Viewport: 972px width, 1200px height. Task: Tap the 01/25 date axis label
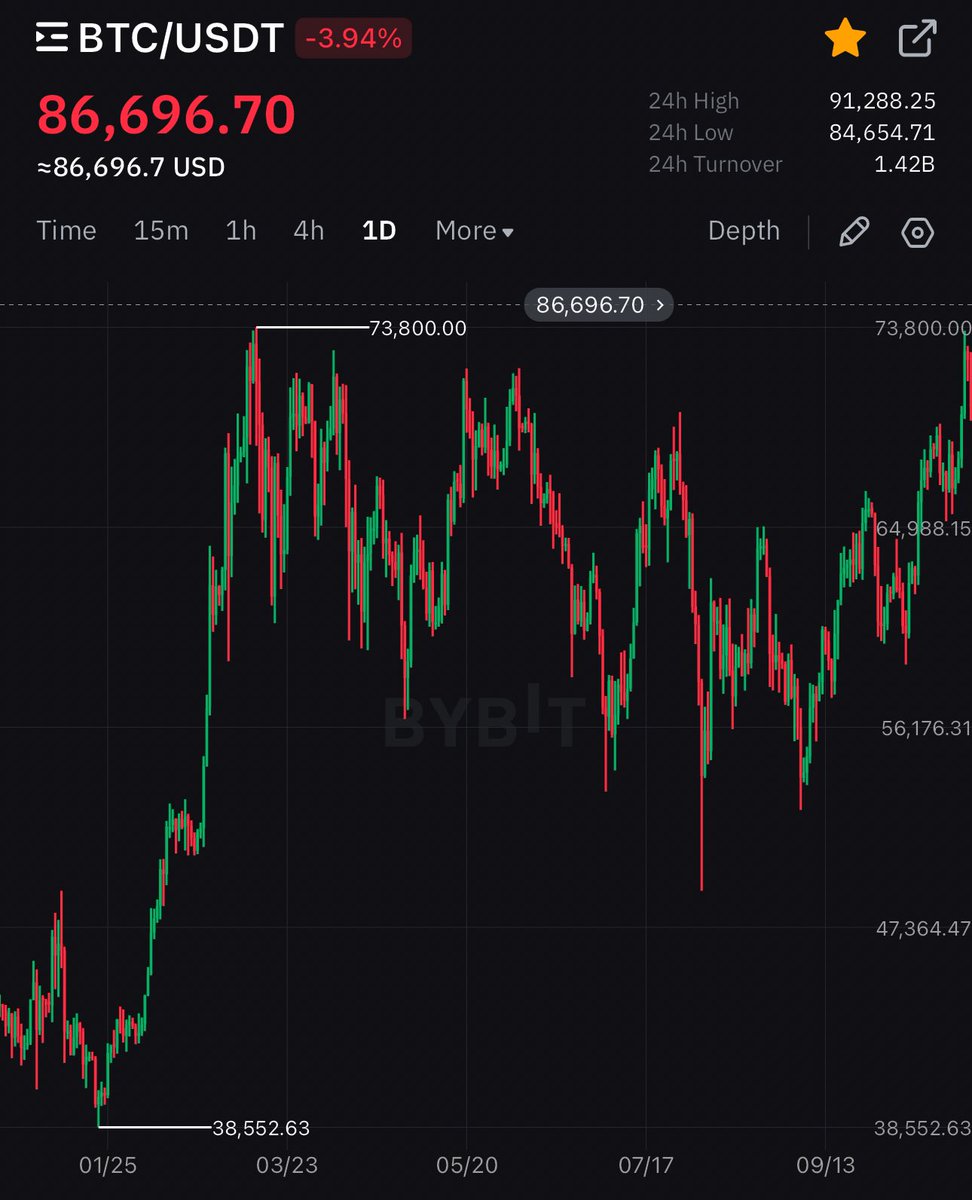(108, 1165)
